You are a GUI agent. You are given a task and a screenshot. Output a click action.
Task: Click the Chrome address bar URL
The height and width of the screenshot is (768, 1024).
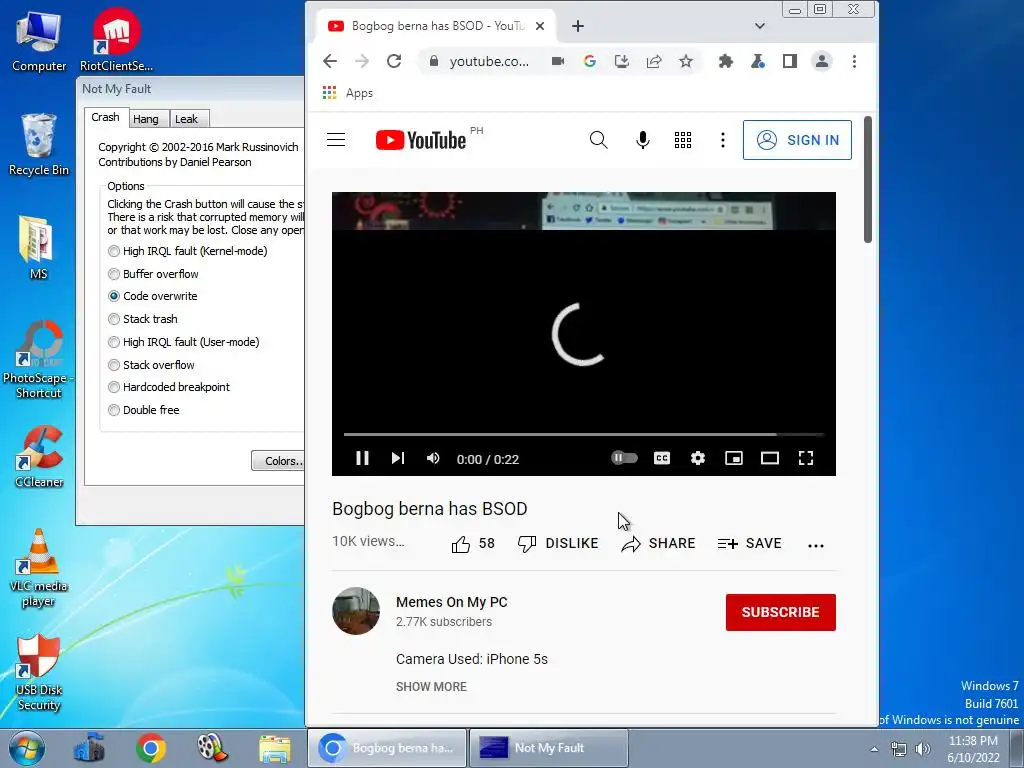pyautogui.click(x=489, y=61)
